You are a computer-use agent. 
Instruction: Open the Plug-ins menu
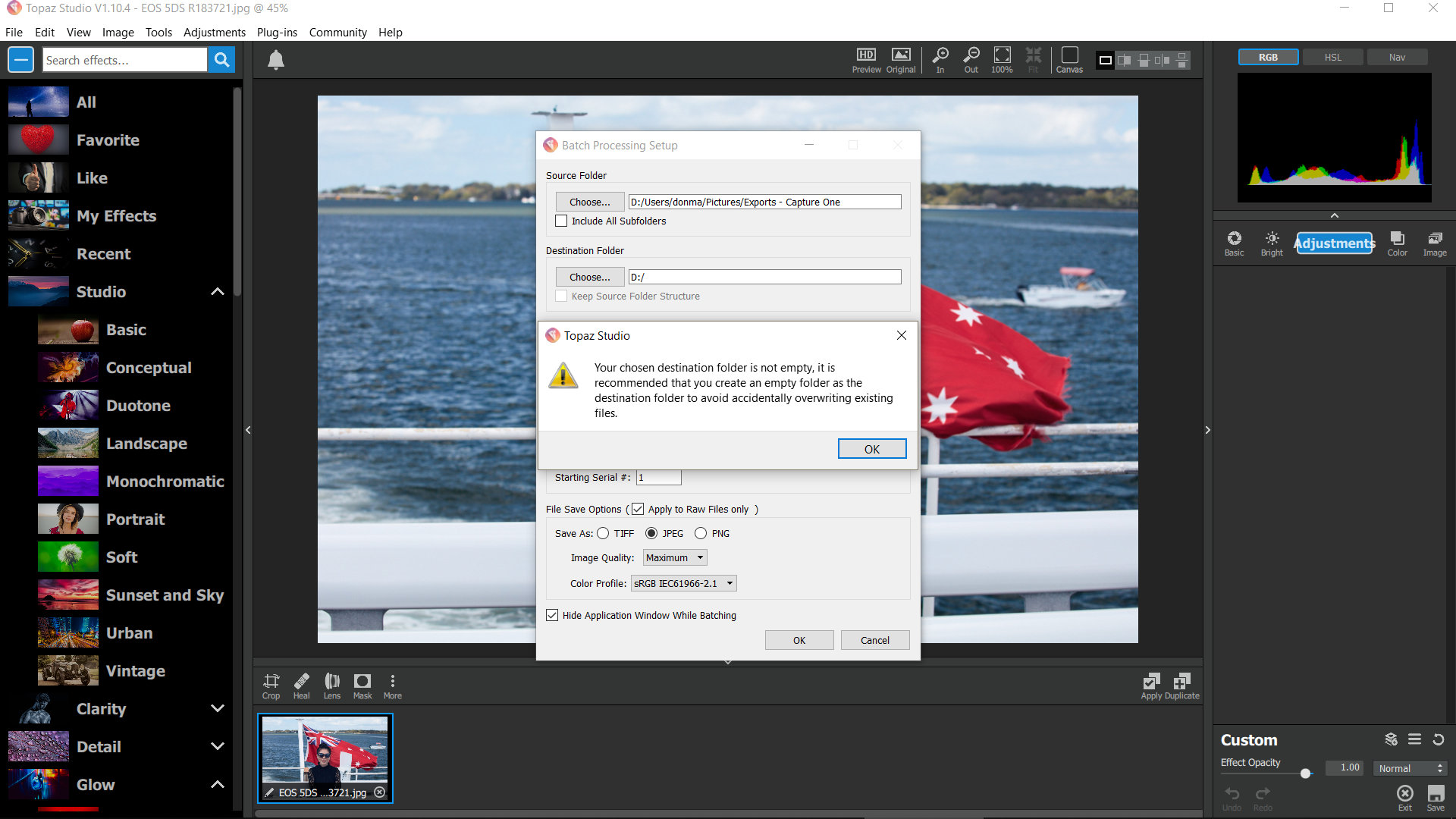277,32
